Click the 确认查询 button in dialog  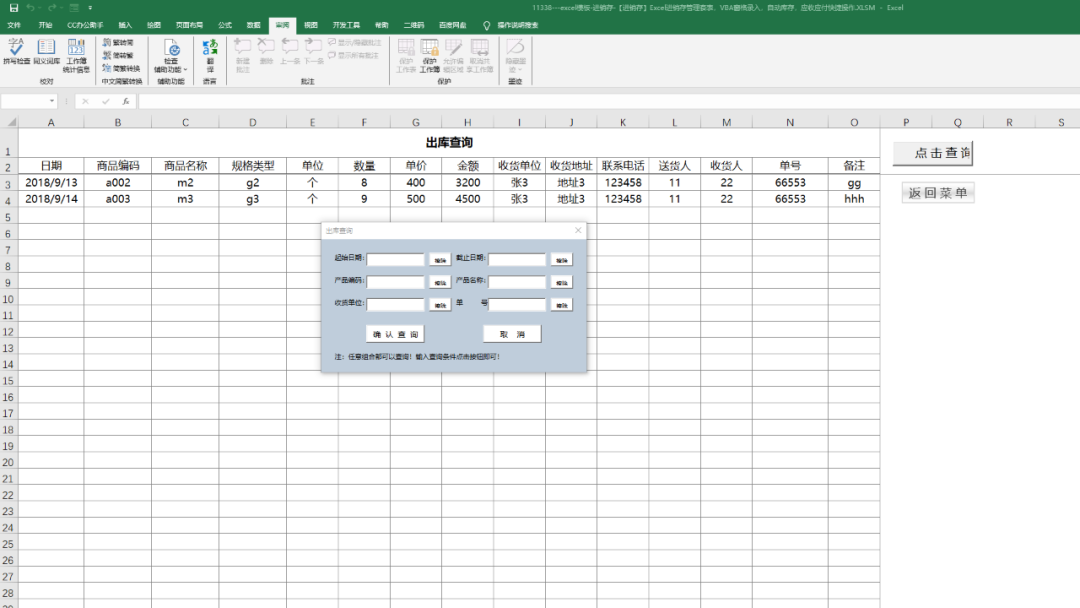tap(395, 334)
